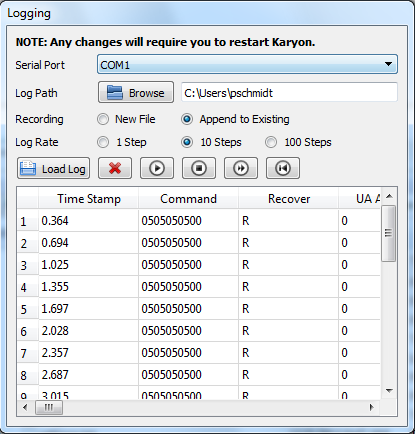Select row header 6 in the log table

[28, 331]
